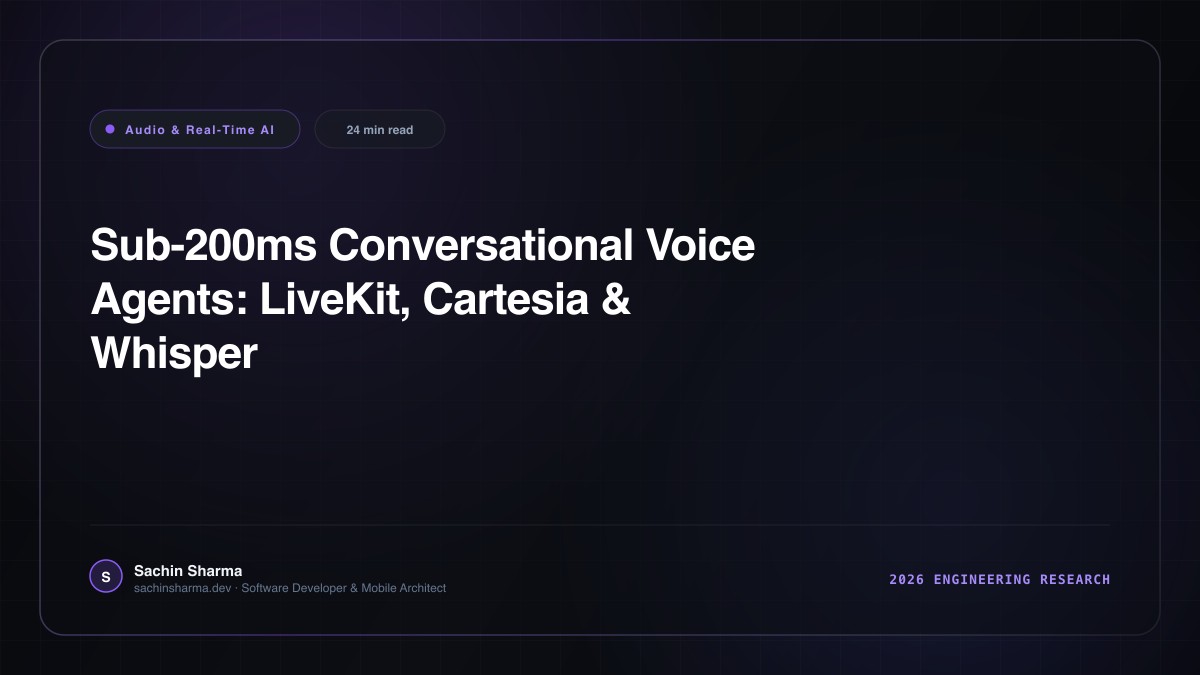Viewport: 1200px width, 675px height.
Task: Open the sachinsharma.dev byline text
Action: coord(290,588)
